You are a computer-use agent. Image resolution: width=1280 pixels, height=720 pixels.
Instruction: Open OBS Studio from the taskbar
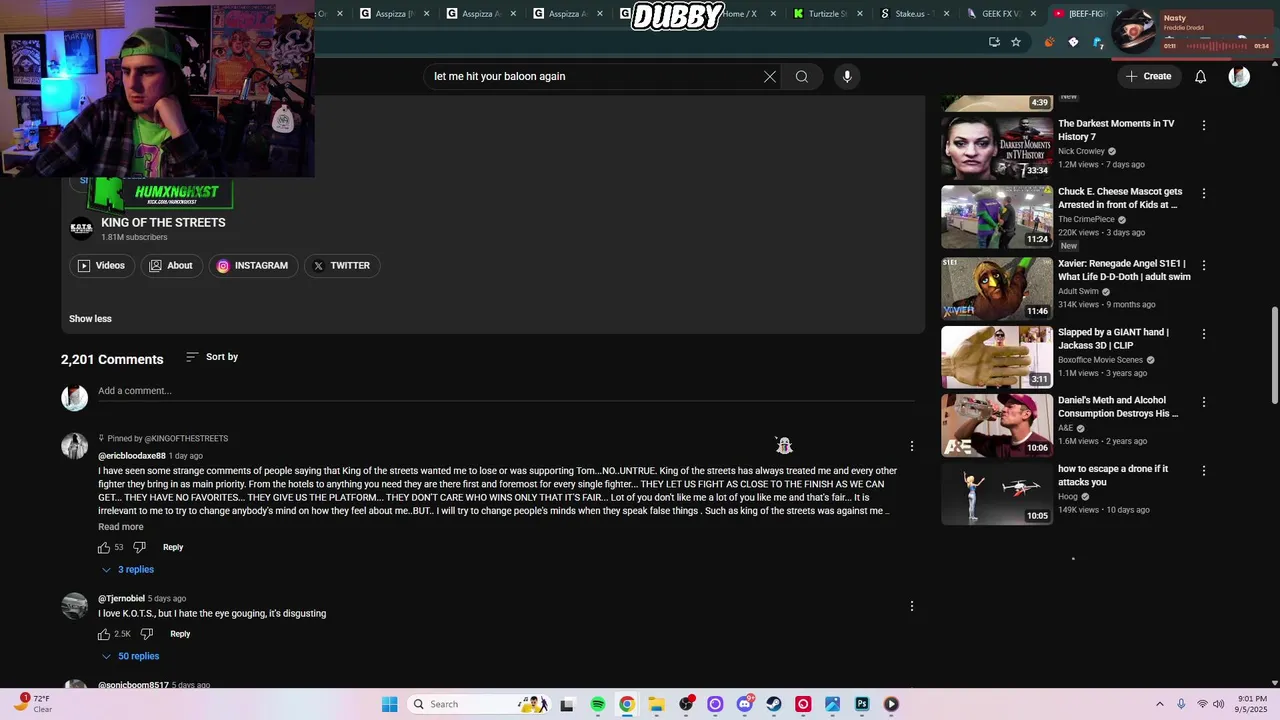pos(686,704)
